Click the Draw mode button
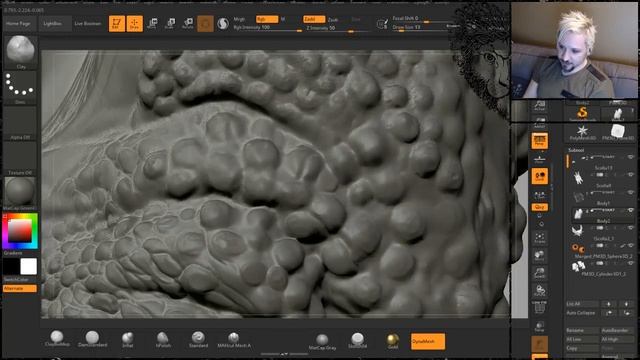 (x=134, y=23)
